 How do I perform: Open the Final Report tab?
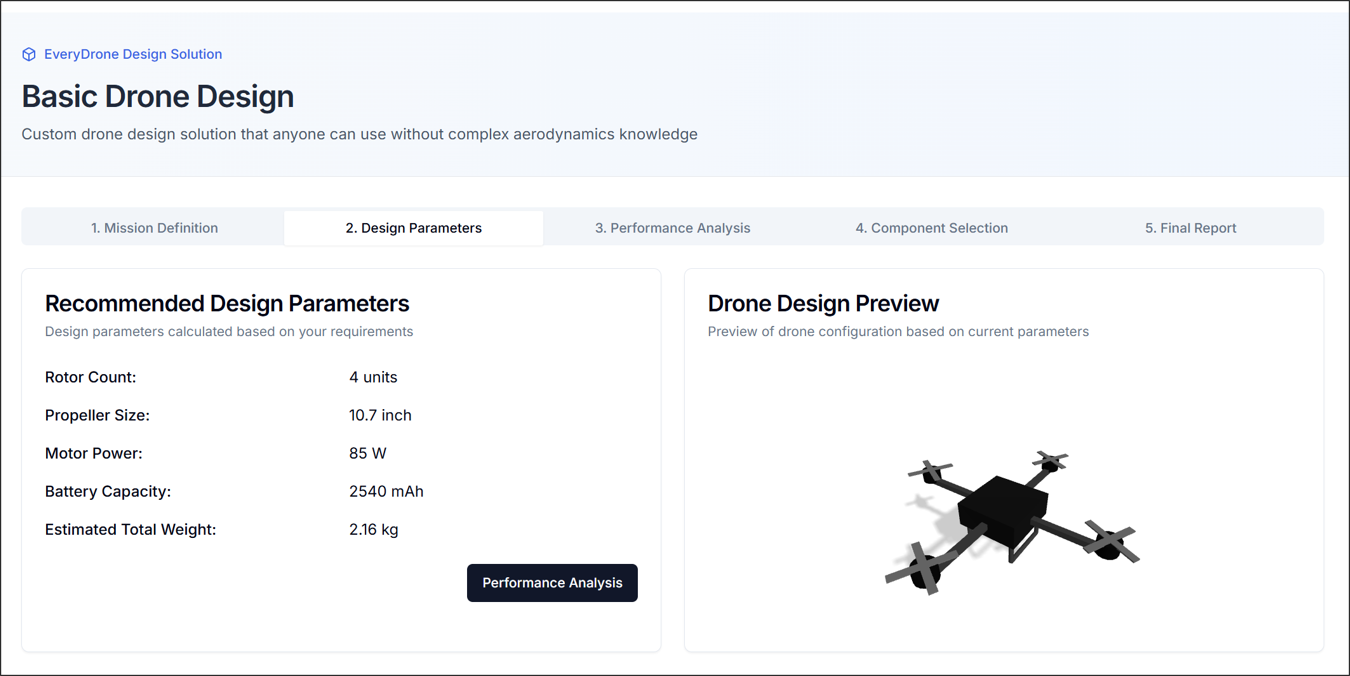[1190, 227]
